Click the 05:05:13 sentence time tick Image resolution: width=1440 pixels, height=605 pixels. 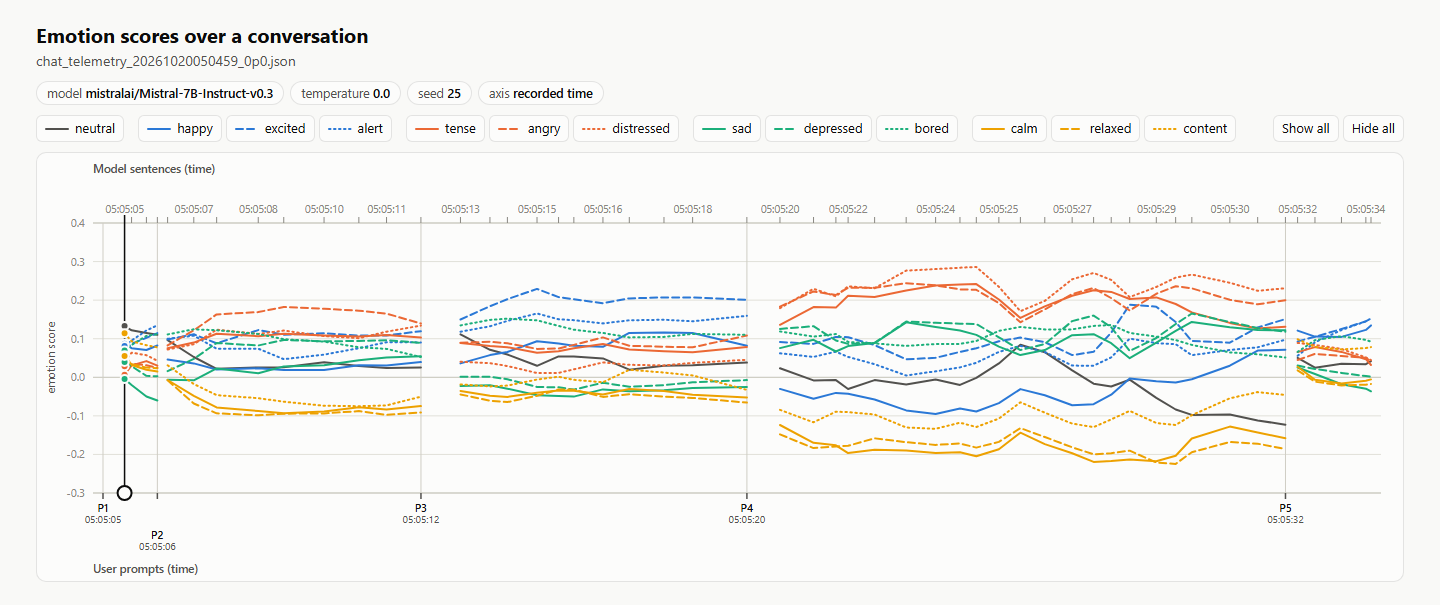pyautogui.click(x=460, y=209)
